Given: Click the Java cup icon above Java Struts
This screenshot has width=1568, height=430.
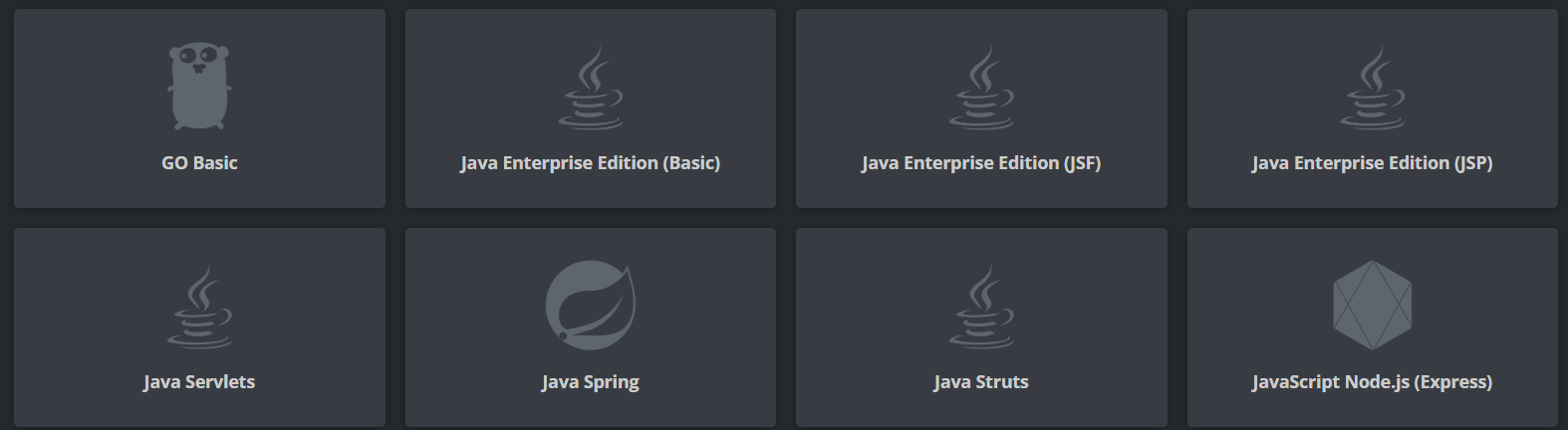Looking at the screenshot, I should point(981,308).
